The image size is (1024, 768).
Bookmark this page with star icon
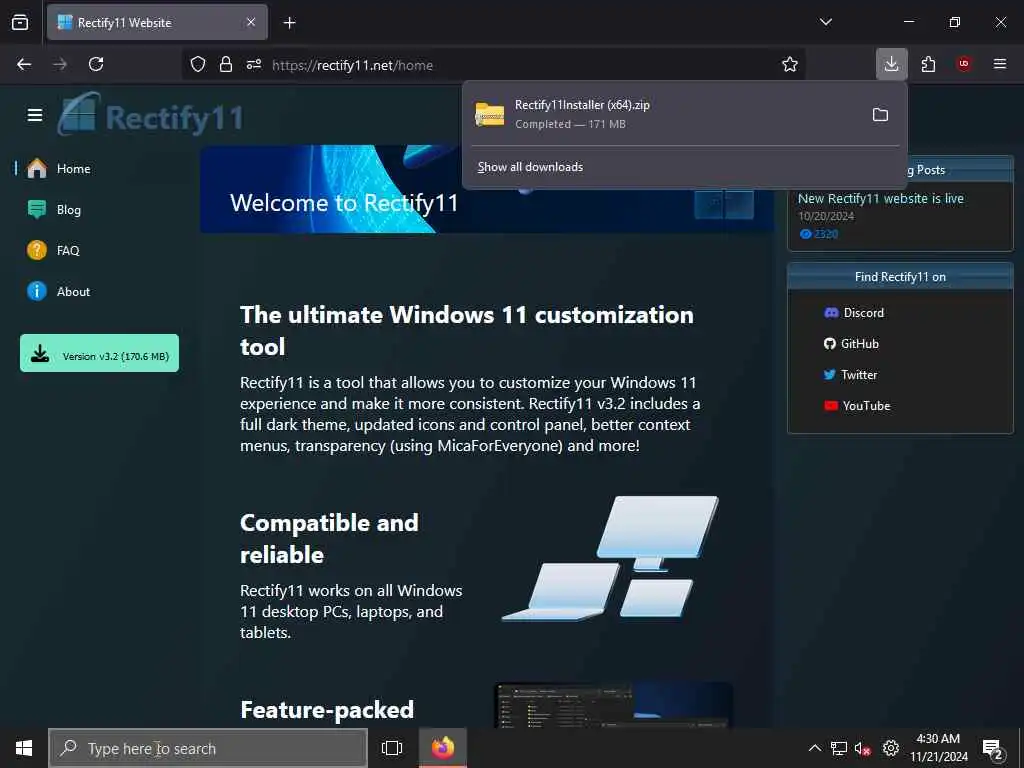pyautogui.click(x=790, y=64)
